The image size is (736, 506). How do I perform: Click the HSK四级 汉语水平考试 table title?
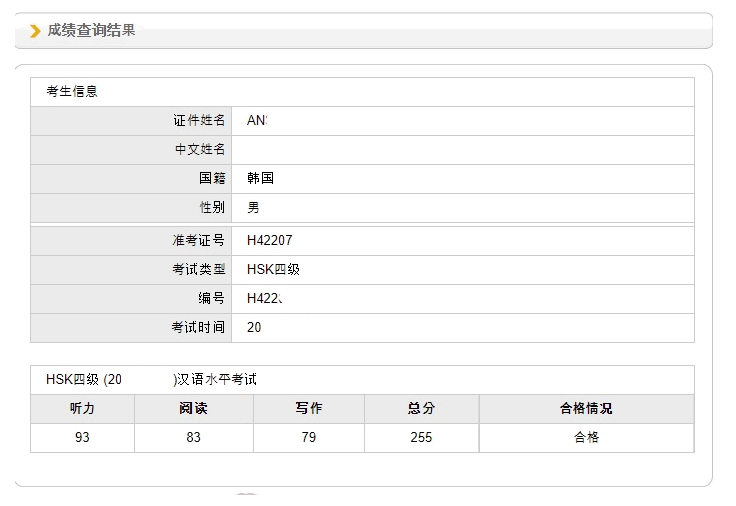coord(151,379)
